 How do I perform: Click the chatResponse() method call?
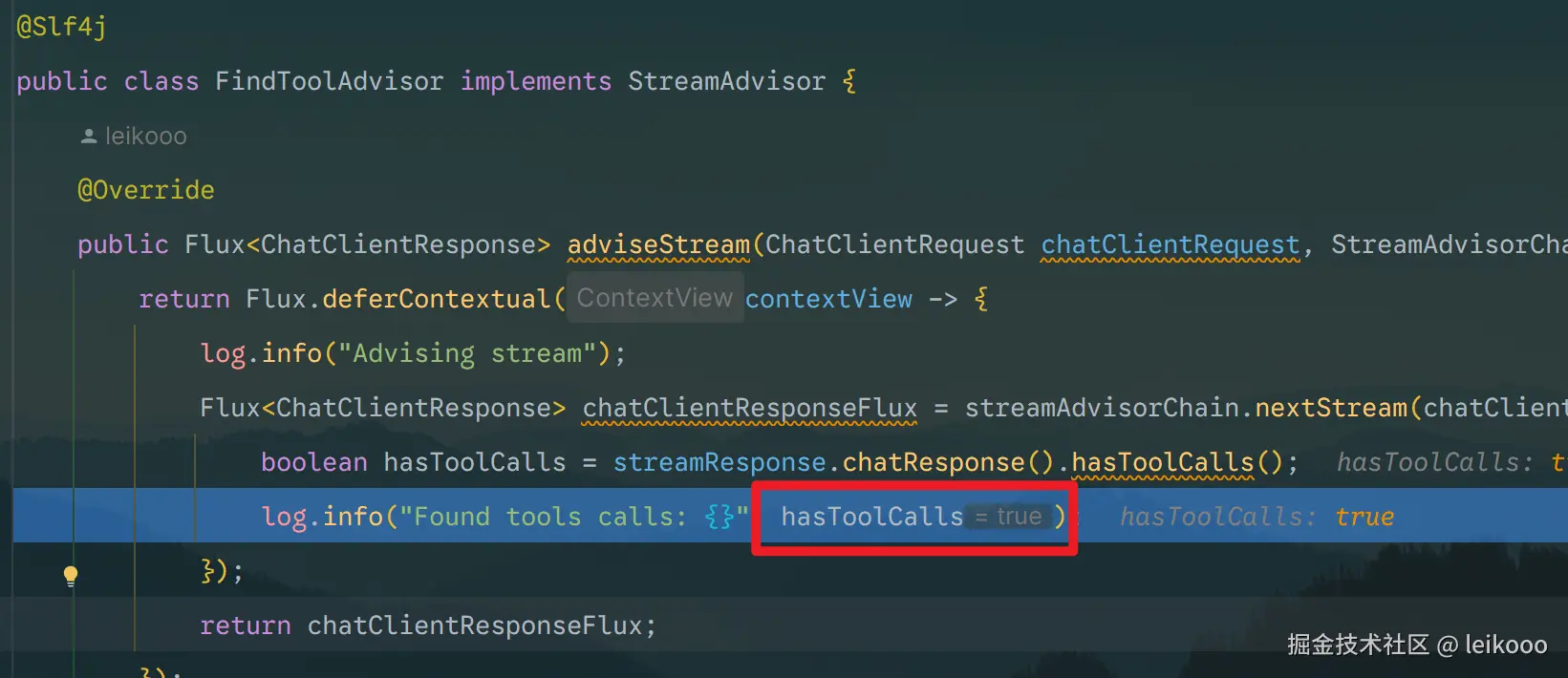(x=948, y=462)
